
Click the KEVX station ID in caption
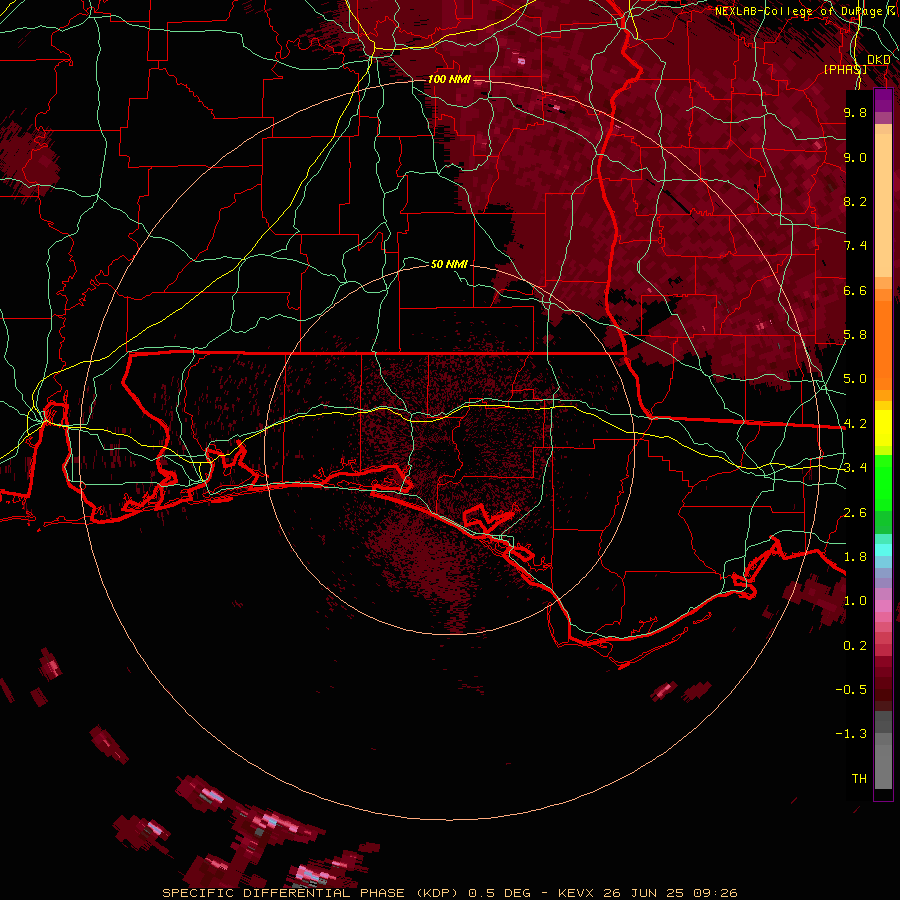578,893
